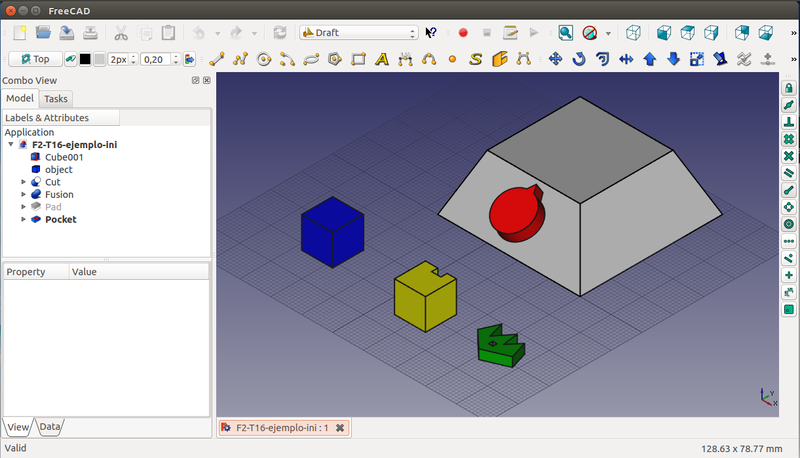Toggle grid snap at bottom of snap toolbar
The image size is (800, 458).
[788, 310]
